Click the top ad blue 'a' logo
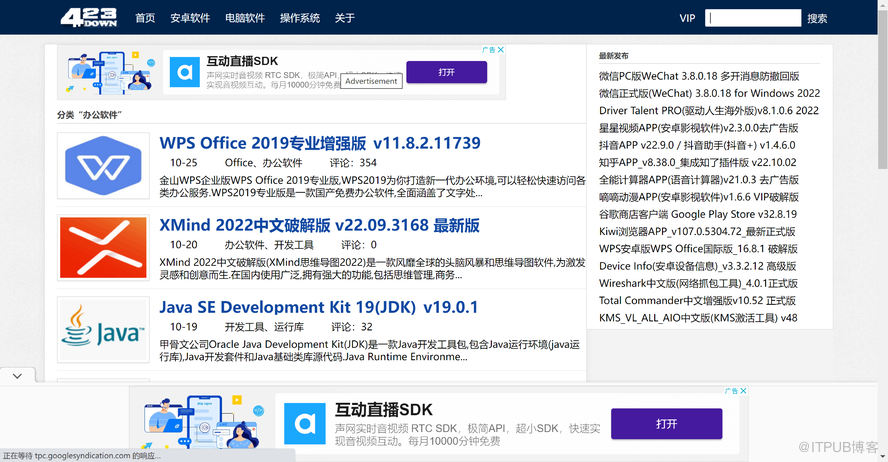This screenshot has height=462, width=888. click(x=185, y=72)
